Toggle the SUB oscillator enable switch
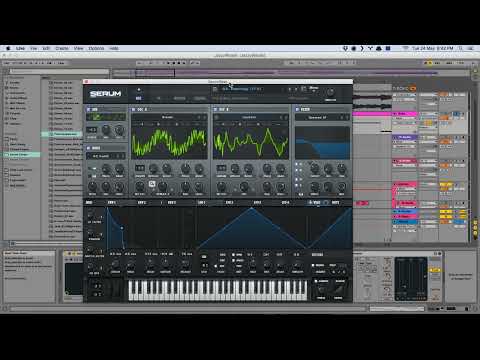This screenshot has width=480, height=360. (x=89, y=109)
